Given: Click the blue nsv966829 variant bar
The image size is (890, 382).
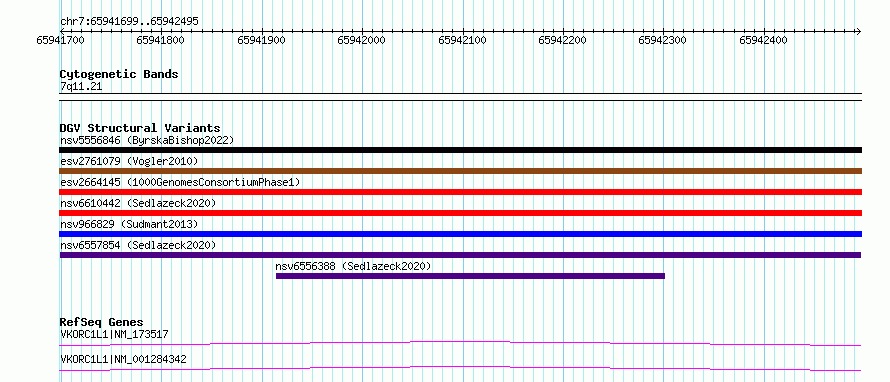Looking at the screenshot, I should [x=460, y=234].
